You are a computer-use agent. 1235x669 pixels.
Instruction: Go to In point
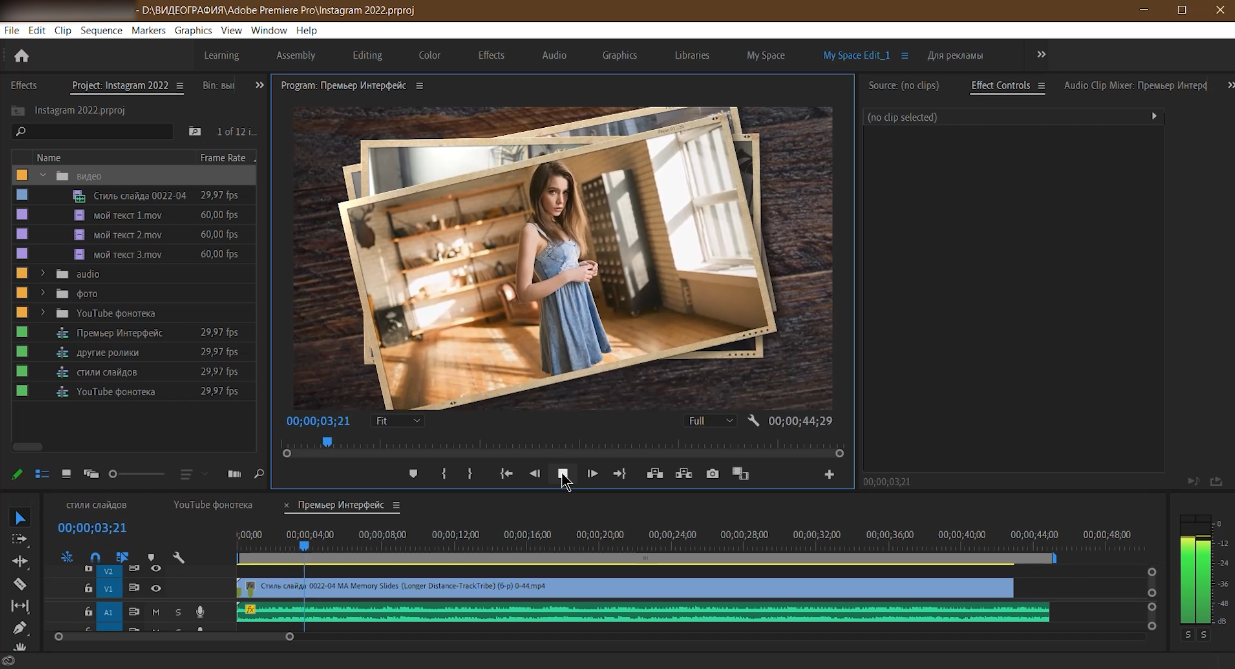coord(506,474)
